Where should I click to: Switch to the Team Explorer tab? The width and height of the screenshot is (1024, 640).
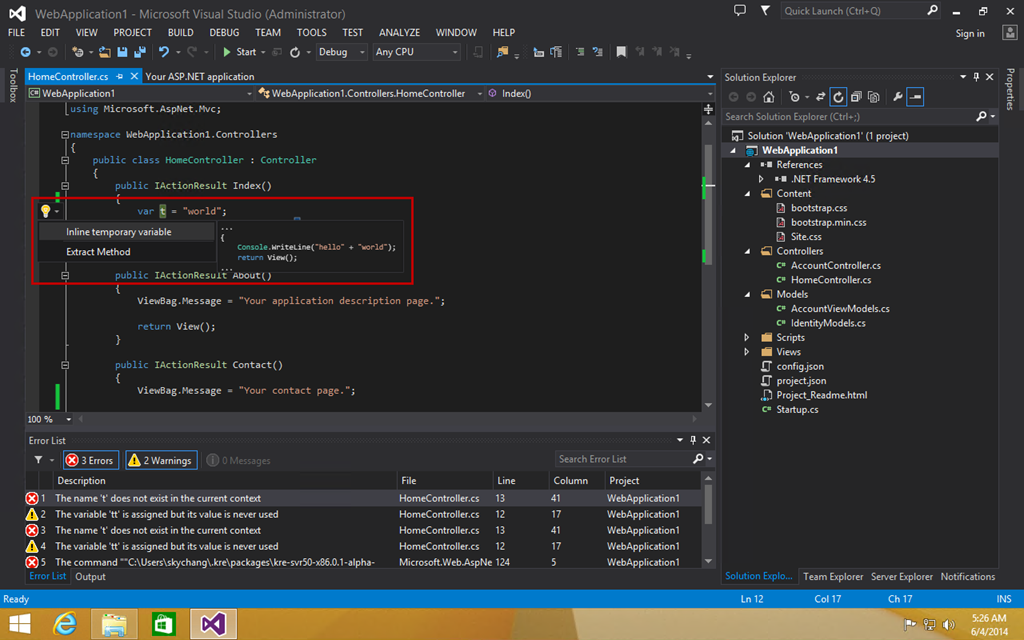[x=833, y=577]
